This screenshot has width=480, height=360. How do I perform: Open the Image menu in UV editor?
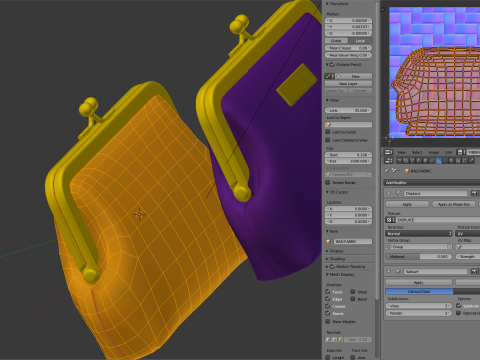[x=434, y=152]
